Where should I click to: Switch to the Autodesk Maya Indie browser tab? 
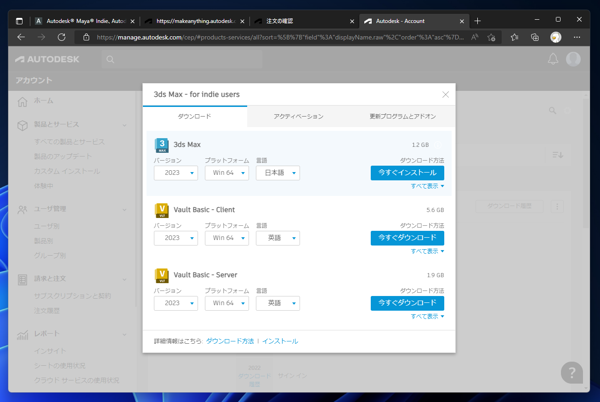tap(85, 21)
